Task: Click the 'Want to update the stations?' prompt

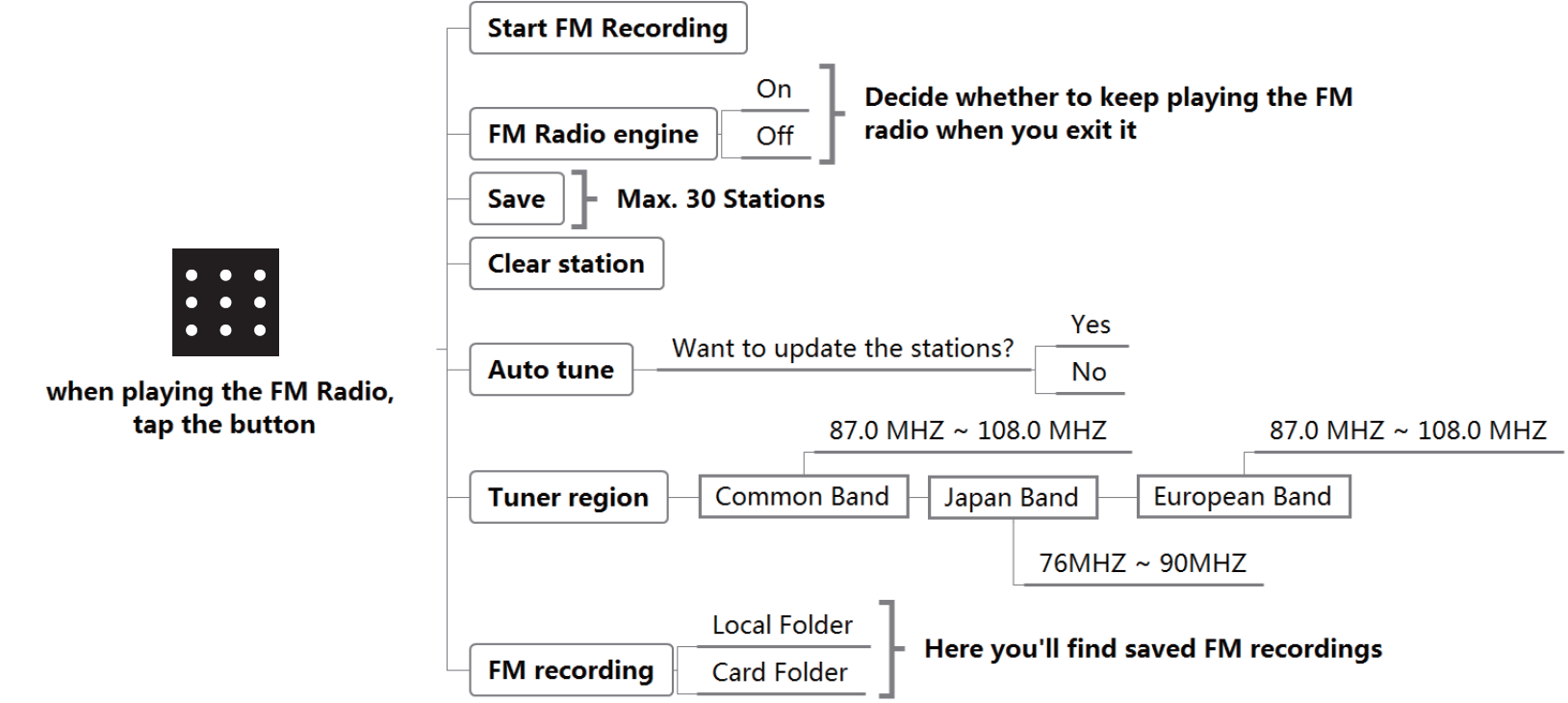Action: point(842,349)
